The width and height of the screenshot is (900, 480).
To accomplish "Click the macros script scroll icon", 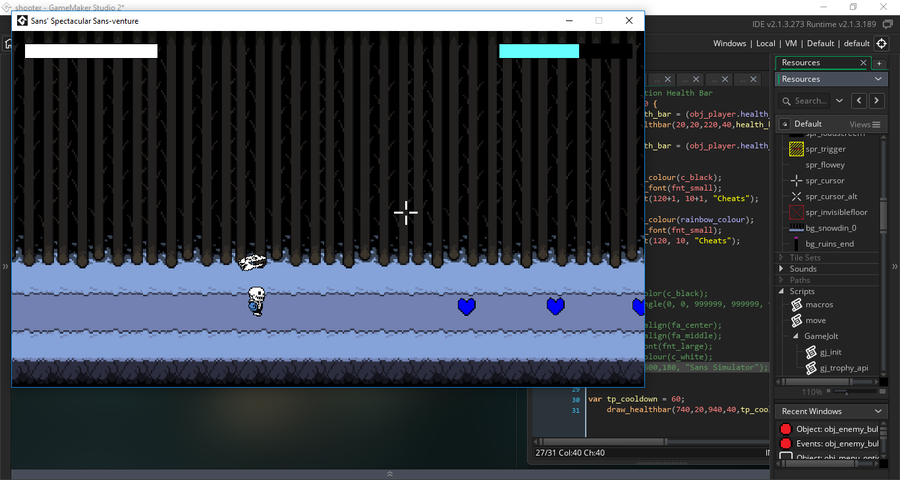I will click(x=796, y=305).
